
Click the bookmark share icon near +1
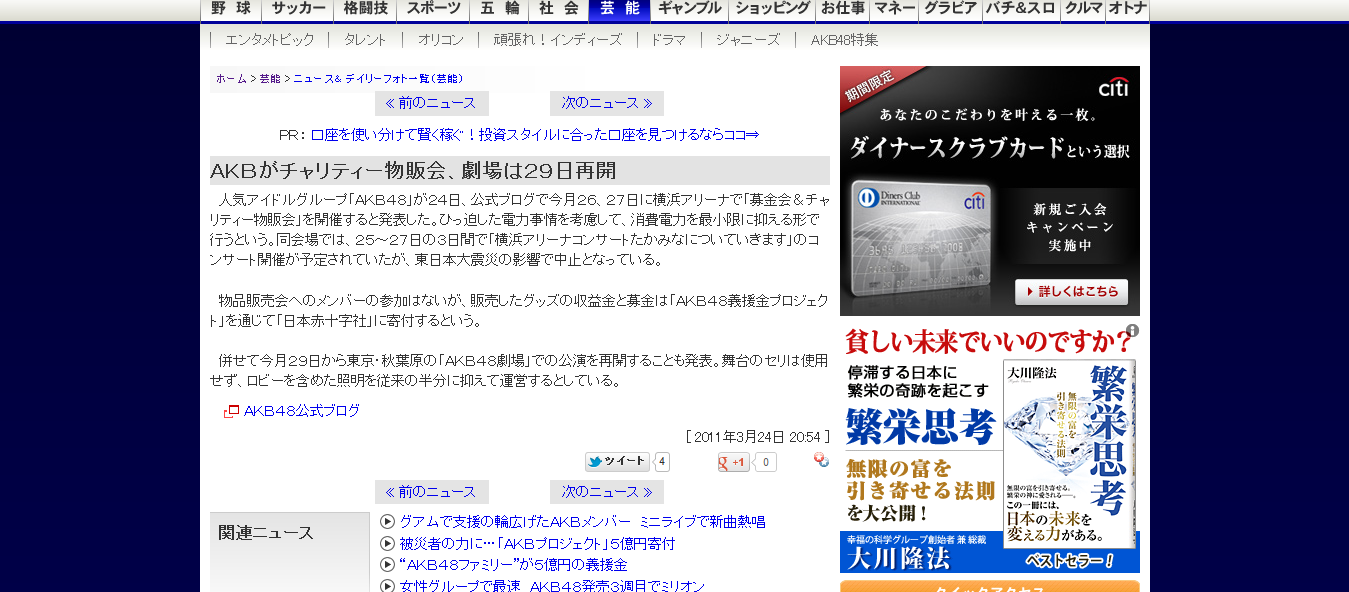[x=821, y=460]
